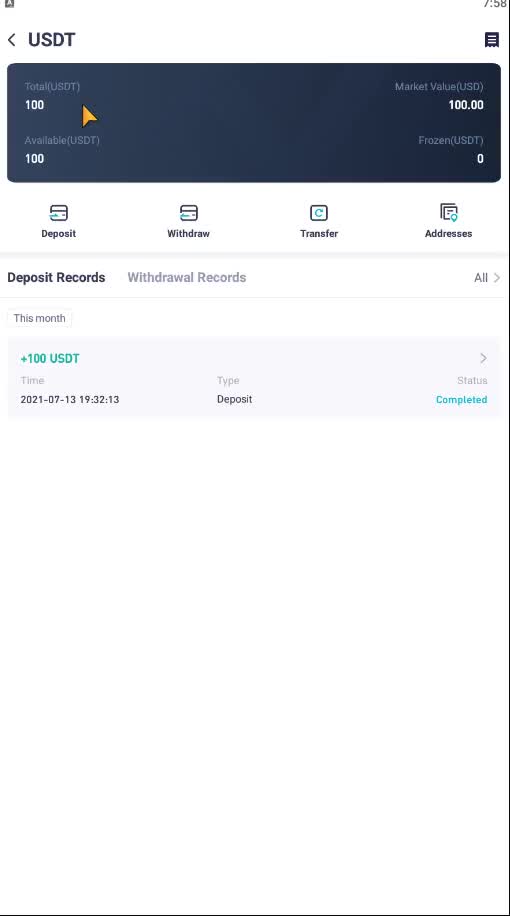Click the Transfer label
Screen dimensions: 510x916
click(x=319, y=234)
